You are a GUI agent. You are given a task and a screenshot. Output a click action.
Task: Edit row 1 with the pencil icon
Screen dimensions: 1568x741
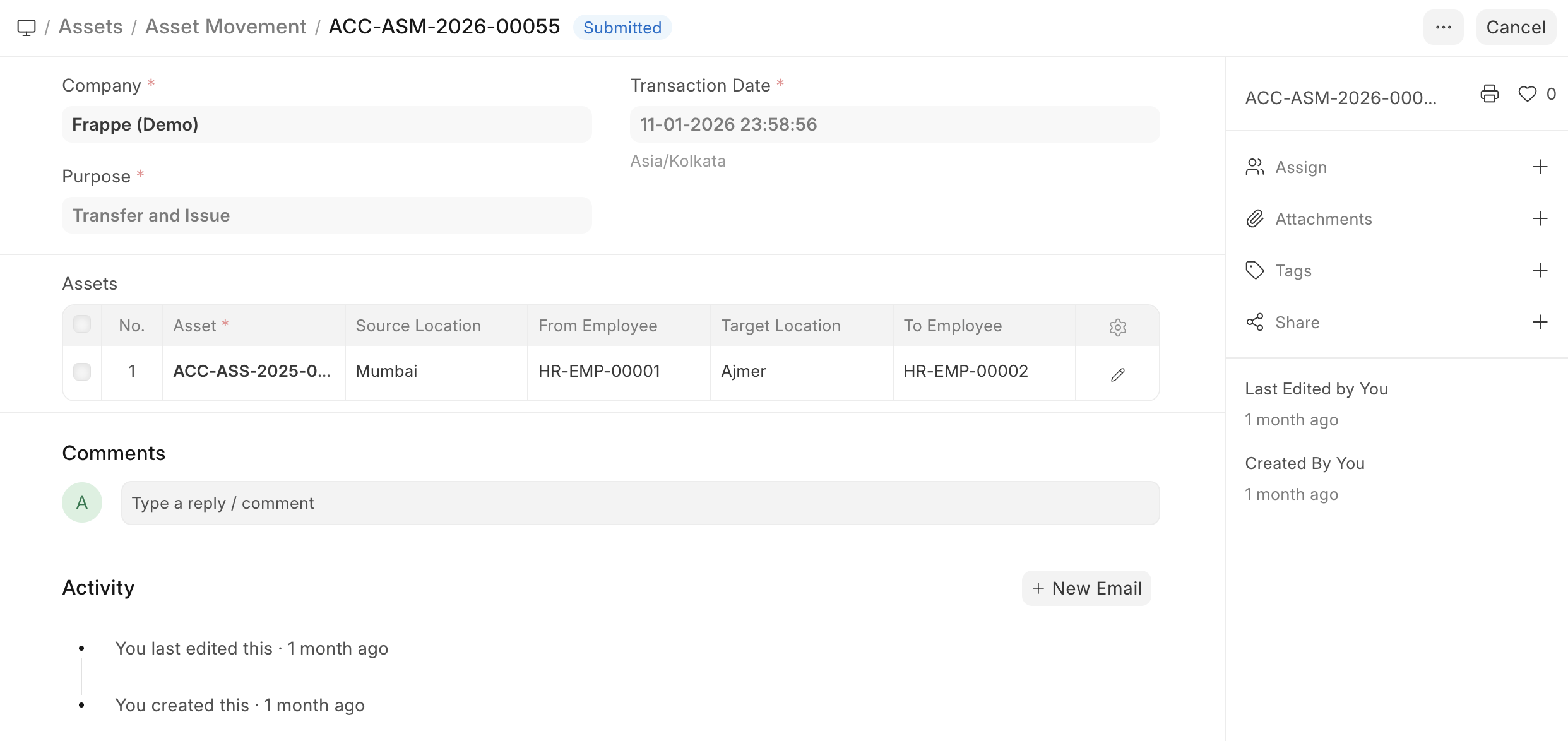(x=1117, y=375)
